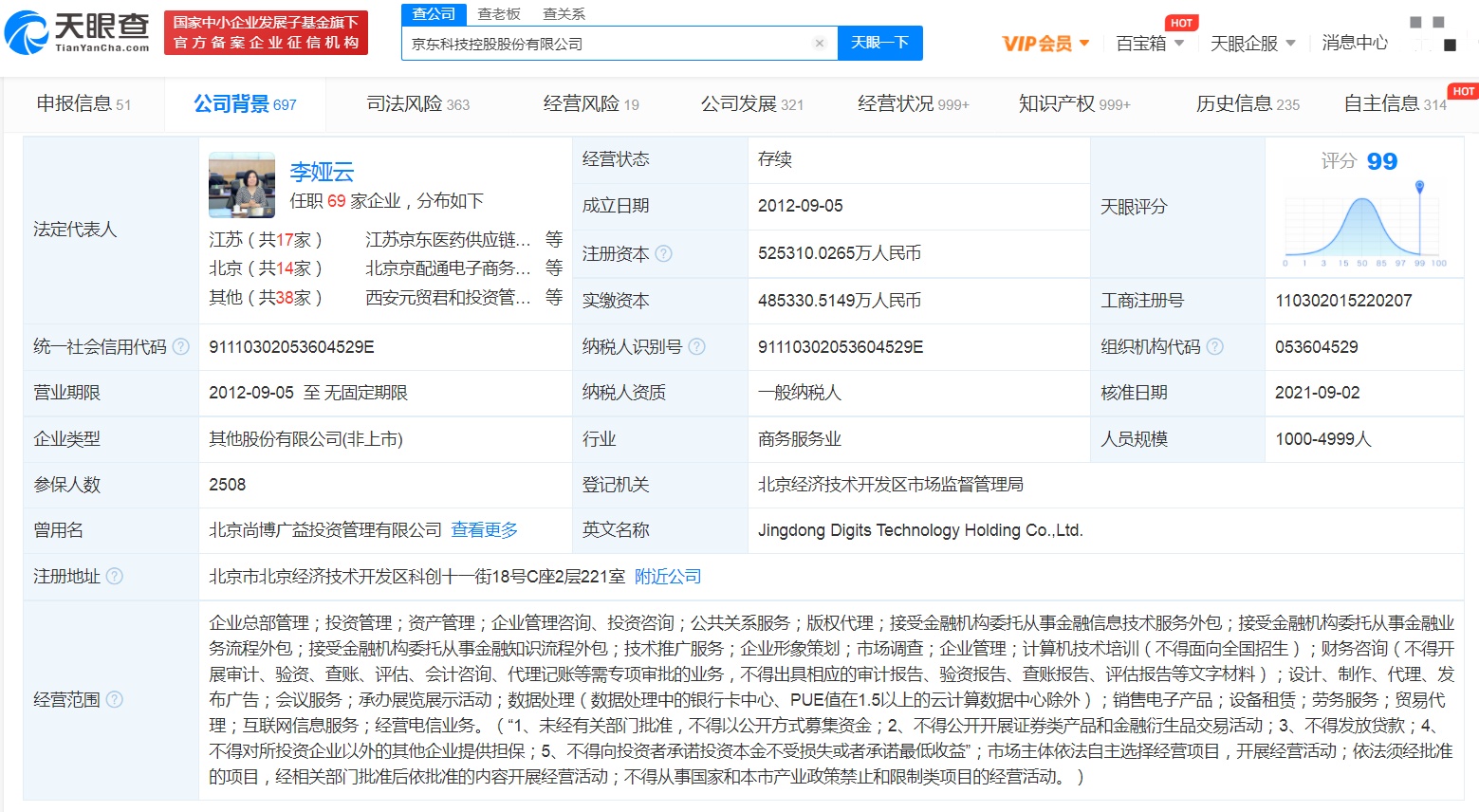Click 北京（共14家）region text
This screenshot has width=1479, height=812.
266,268
